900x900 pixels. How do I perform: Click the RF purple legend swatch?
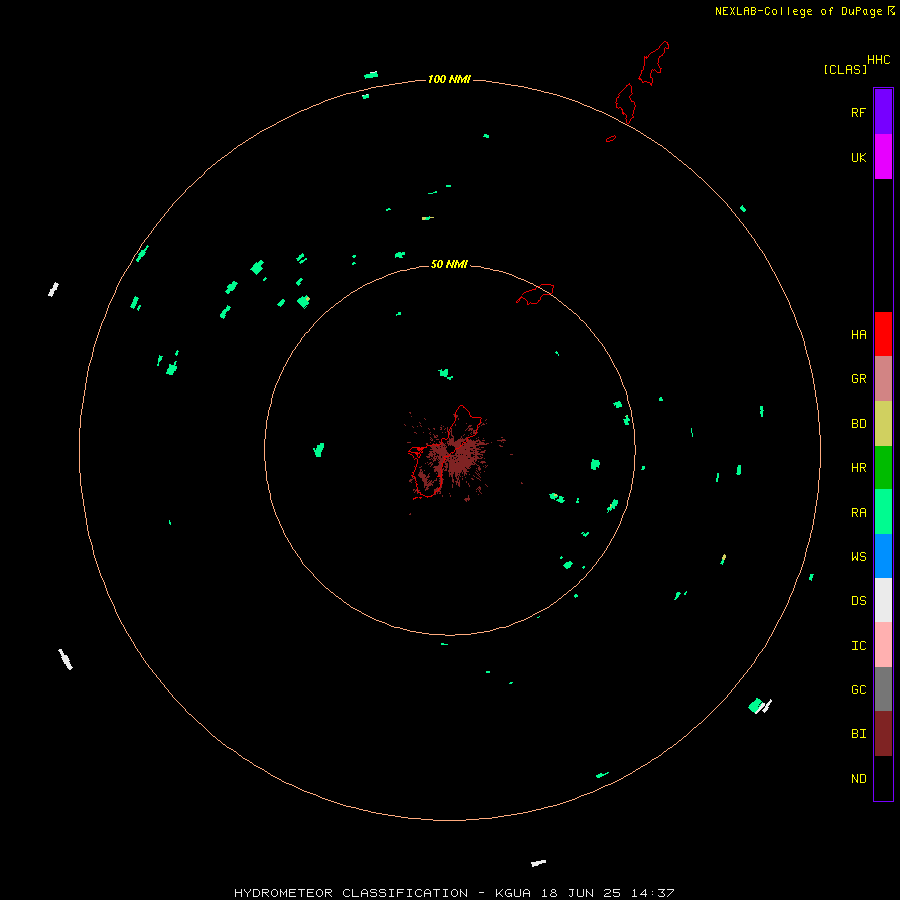(x=883, y=112)
